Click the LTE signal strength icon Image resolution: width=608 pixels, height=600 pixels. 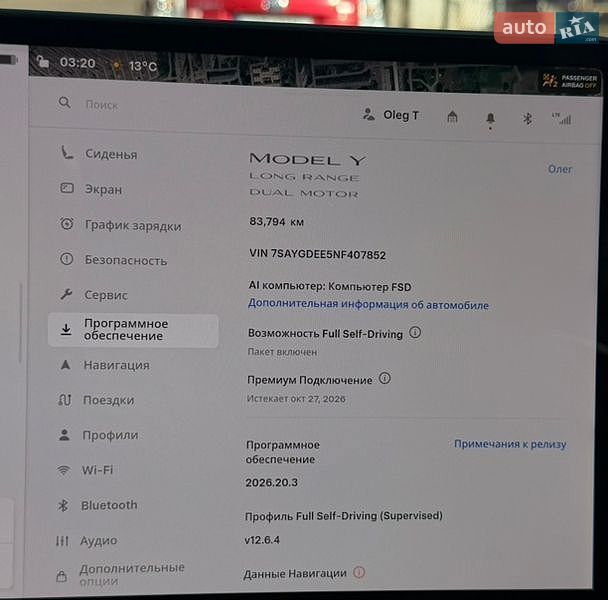561,118
